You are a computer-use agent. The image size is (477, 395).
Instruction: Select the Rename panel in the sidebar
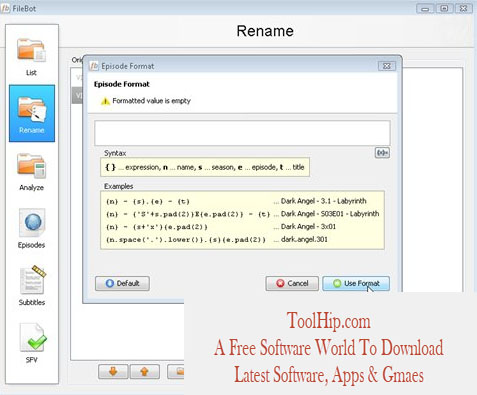click(32, 113)
